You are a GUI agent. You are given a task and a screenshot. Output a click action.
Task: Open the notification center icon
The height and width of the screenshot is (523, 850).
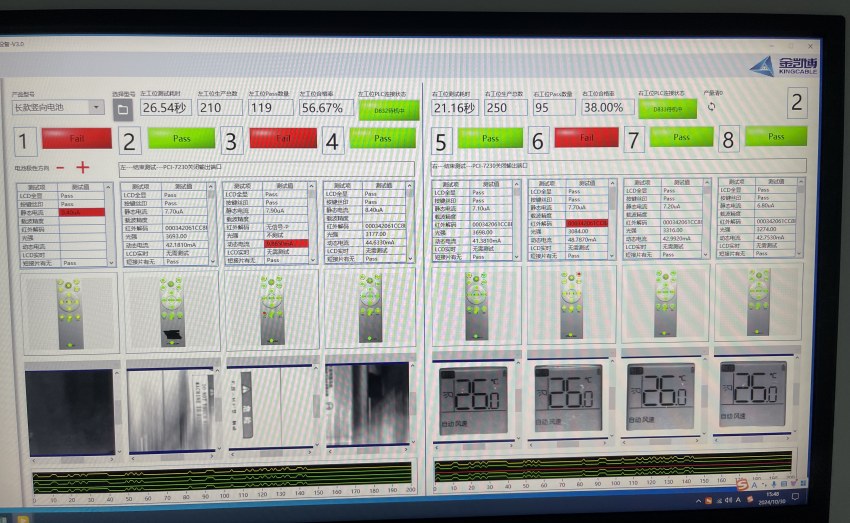coord(795,496)
